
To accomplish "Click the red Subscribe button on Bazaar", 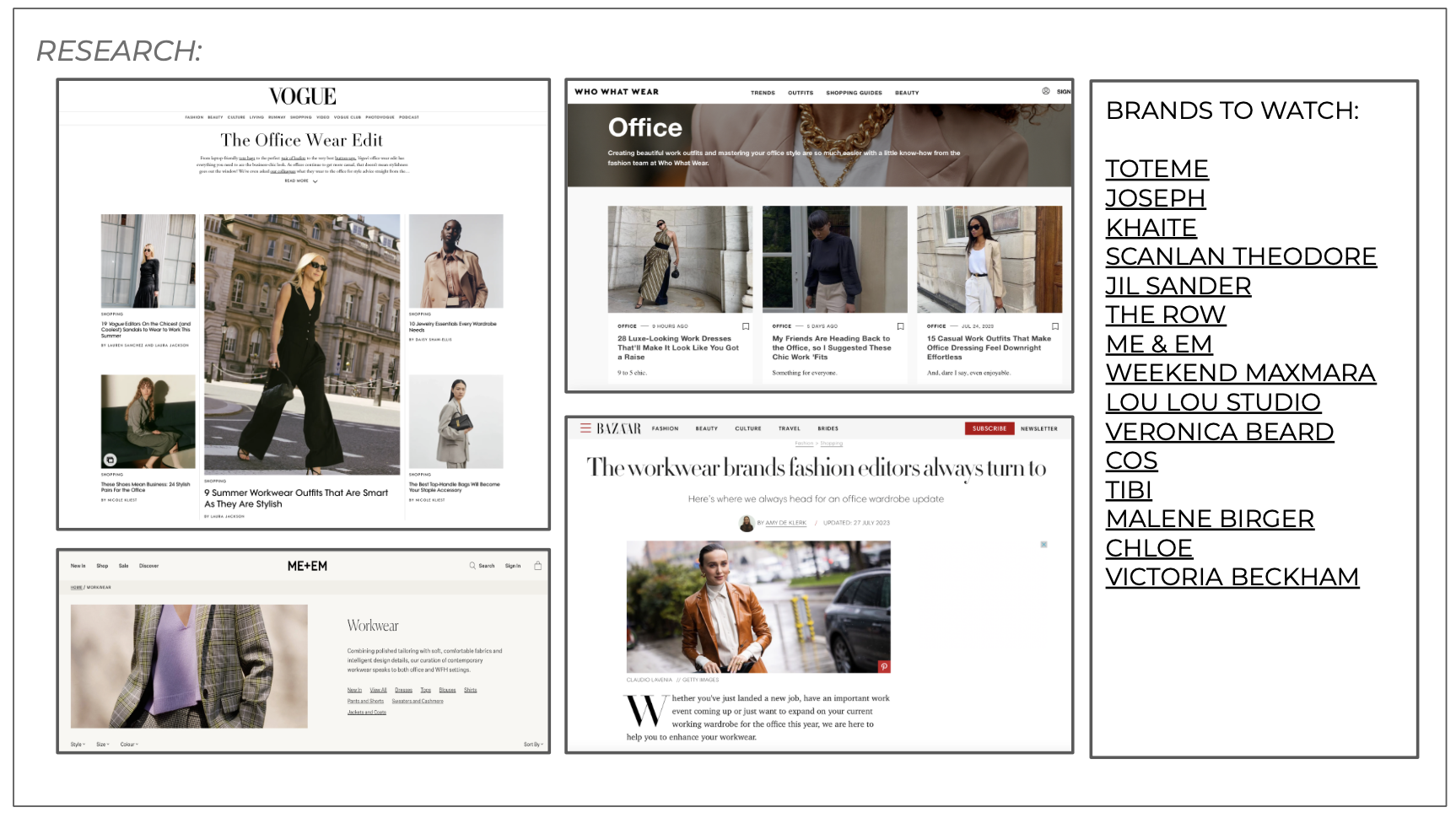I will click(989, 428).
